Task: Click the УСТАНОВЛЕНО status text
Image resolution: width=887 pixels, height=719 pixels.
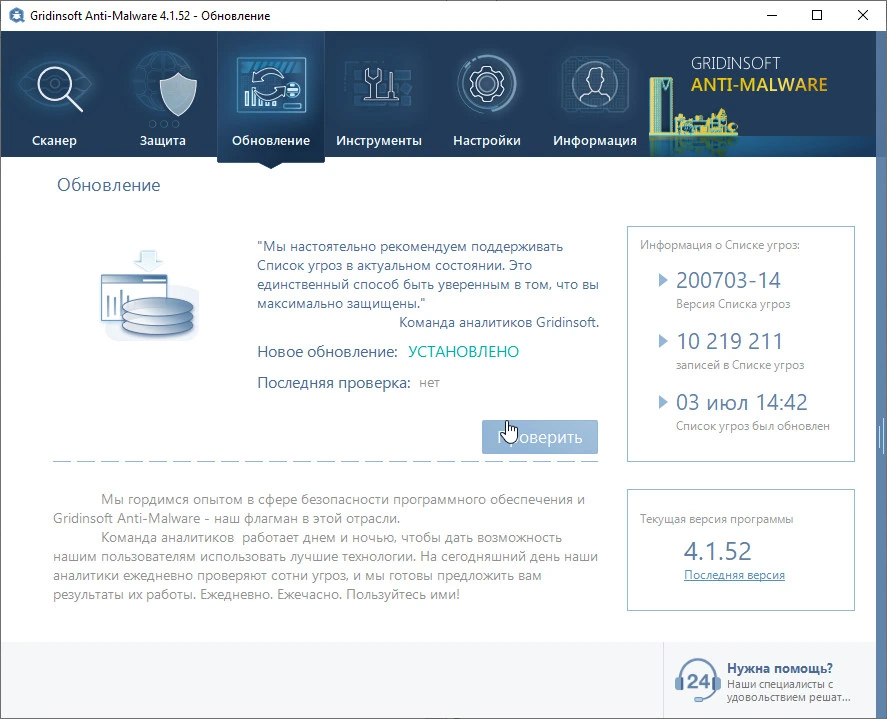Action: 463,352
